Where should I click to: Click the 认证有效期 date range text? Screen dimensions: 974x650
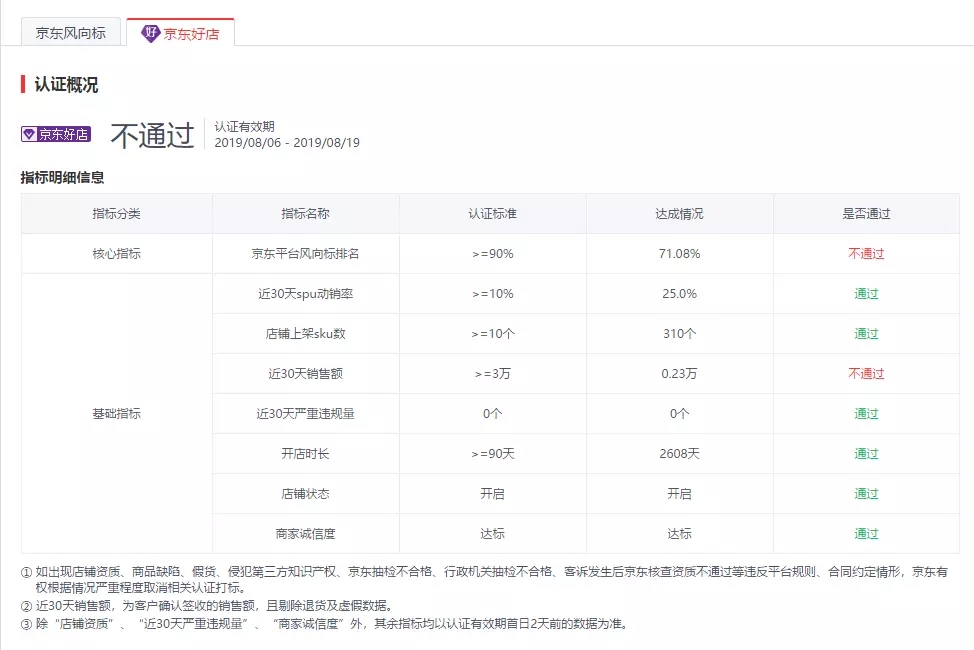coord(287,143)
